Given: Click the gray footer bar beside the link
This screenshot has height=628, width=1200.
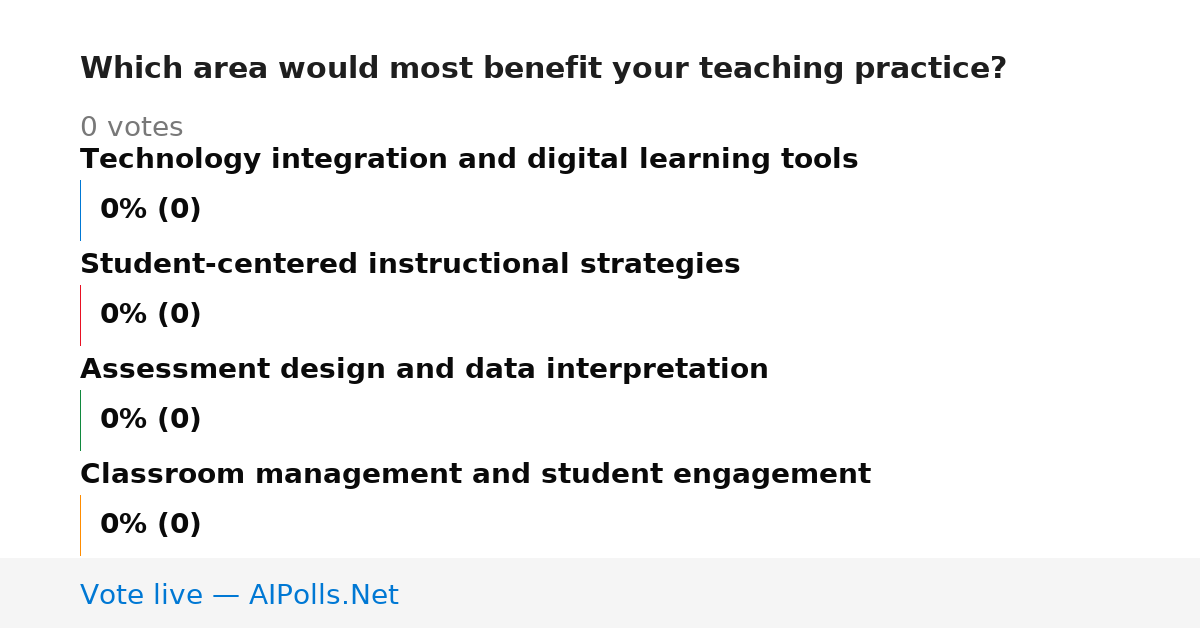Looking at the screenshot, I should 800,593.
